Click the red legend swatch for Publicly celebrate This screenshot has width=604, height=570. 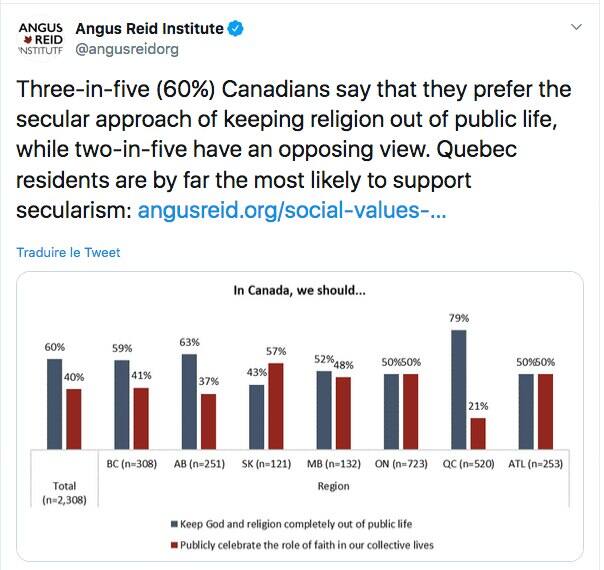(174, 545)
